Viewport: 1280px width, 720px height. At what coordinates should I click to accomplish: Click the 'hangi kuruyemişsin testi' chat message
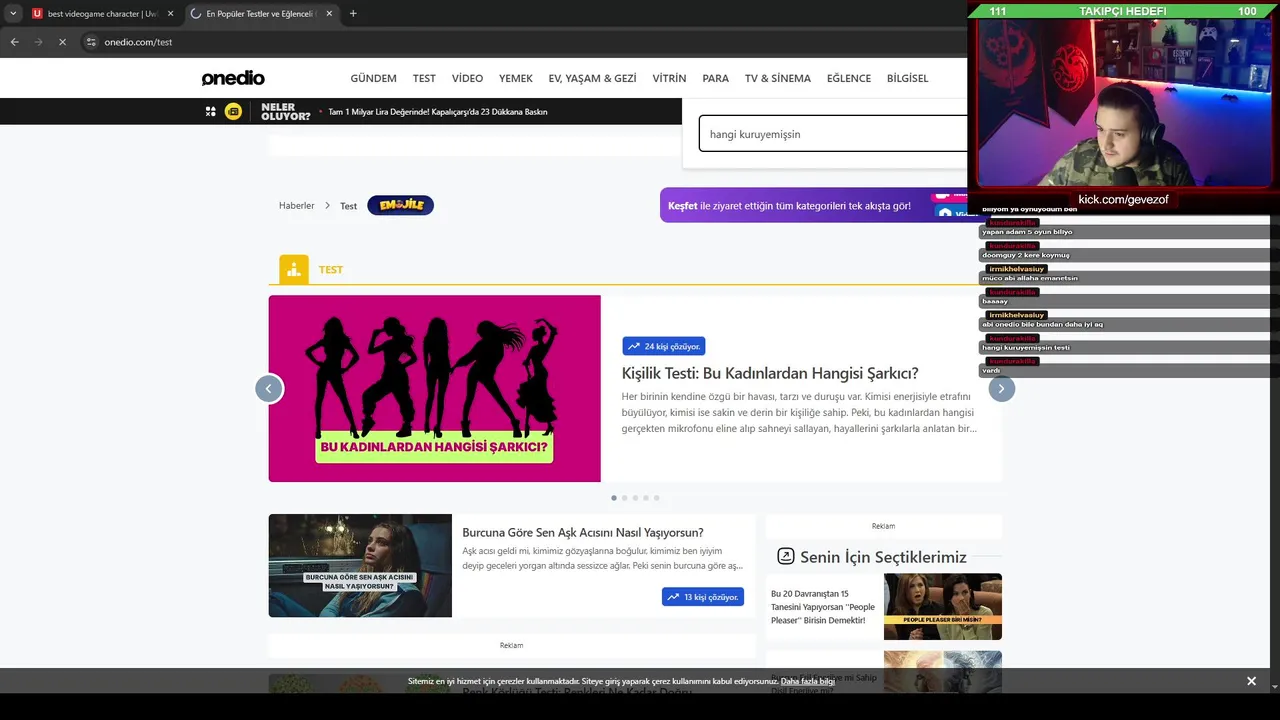1026,347
